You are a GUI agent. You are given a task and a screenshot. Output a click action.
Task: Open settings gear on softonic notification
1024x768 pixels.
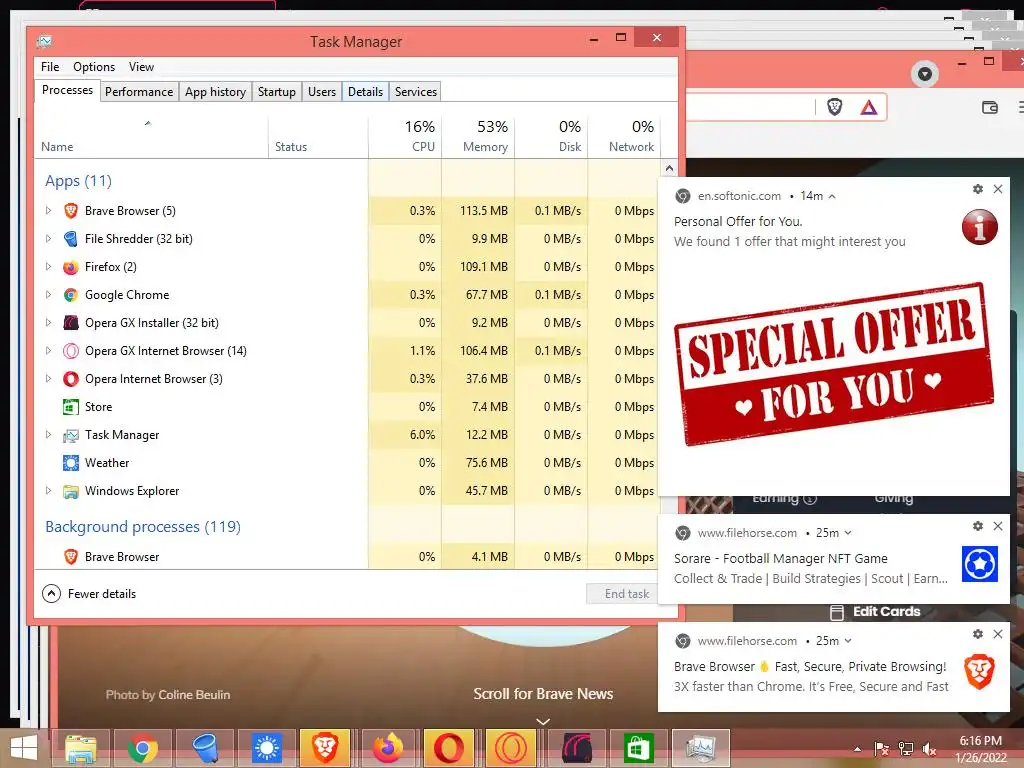click(978, 189)
